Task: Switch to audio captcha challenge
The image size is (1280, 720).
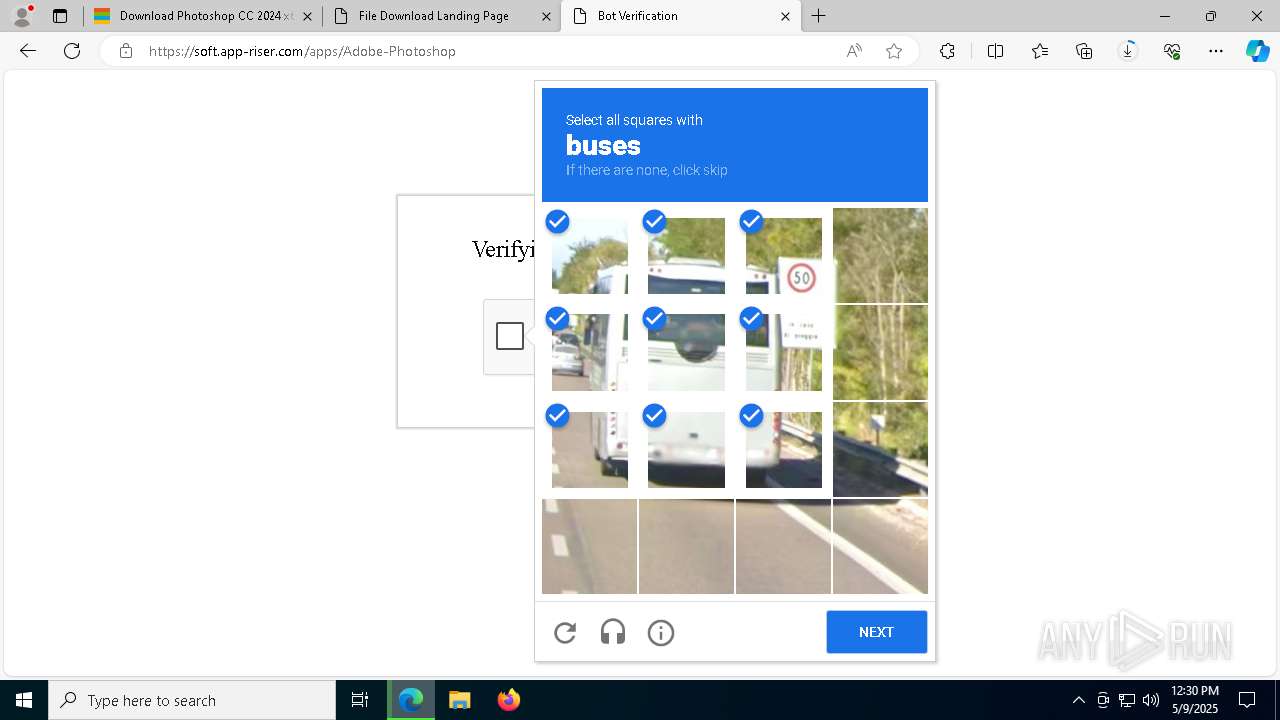Action: 613,632
